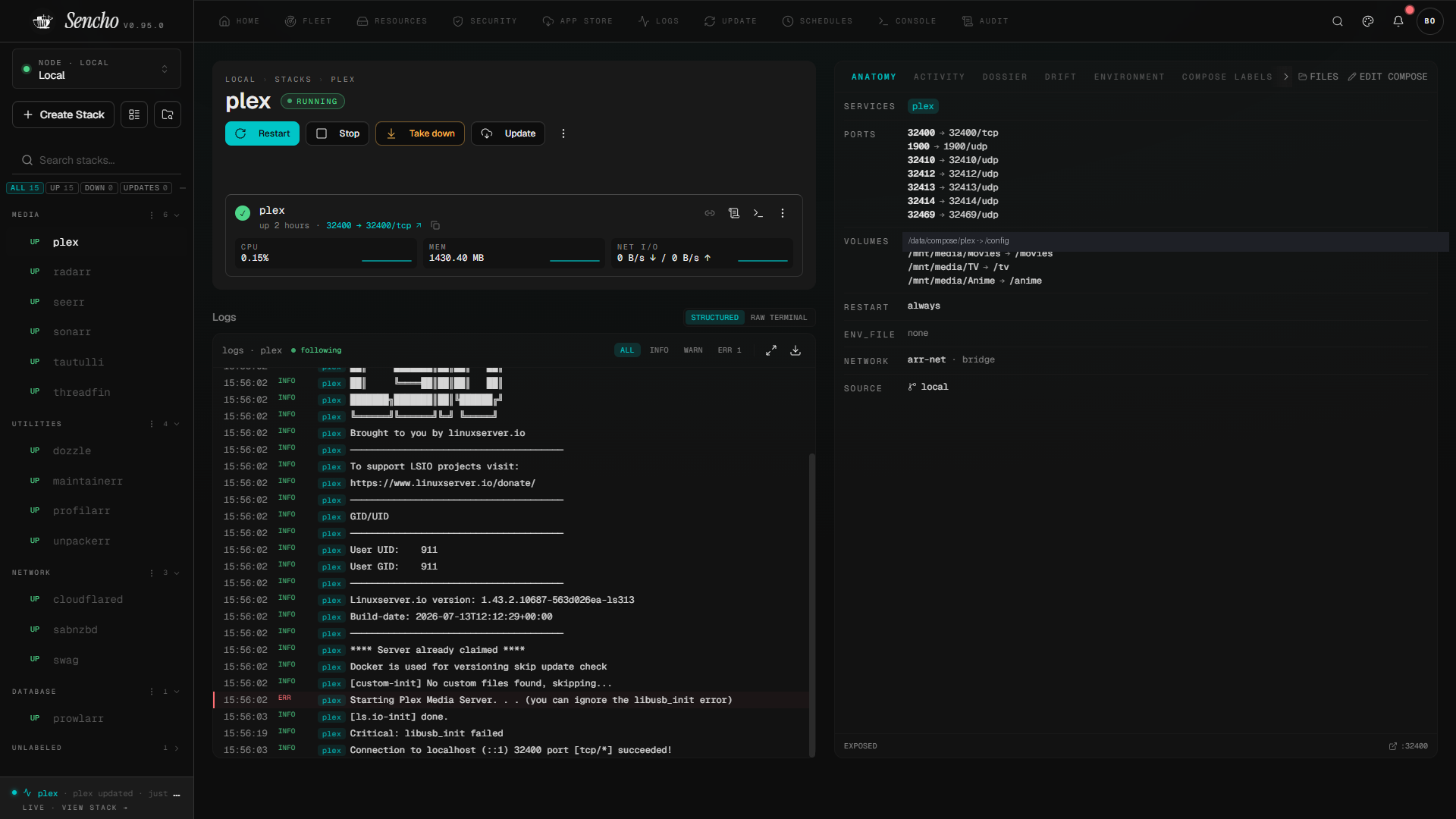Filter stacks to UPDATES 0
The width and height of the screenshot is (1456, 819).
point(146,188)
